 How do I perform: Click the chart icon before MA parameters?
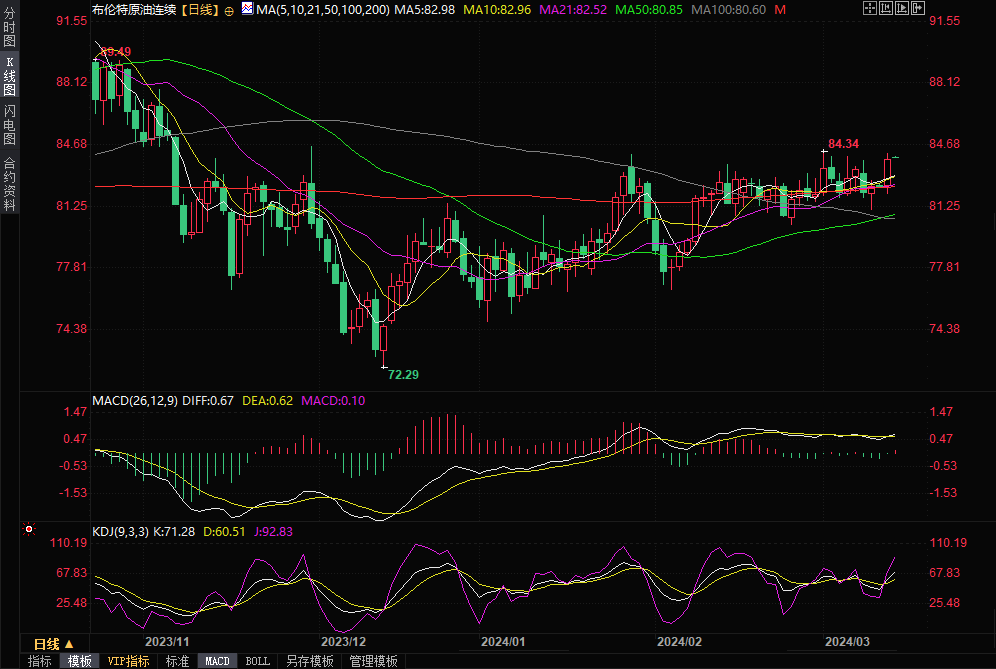pos(247,9)
